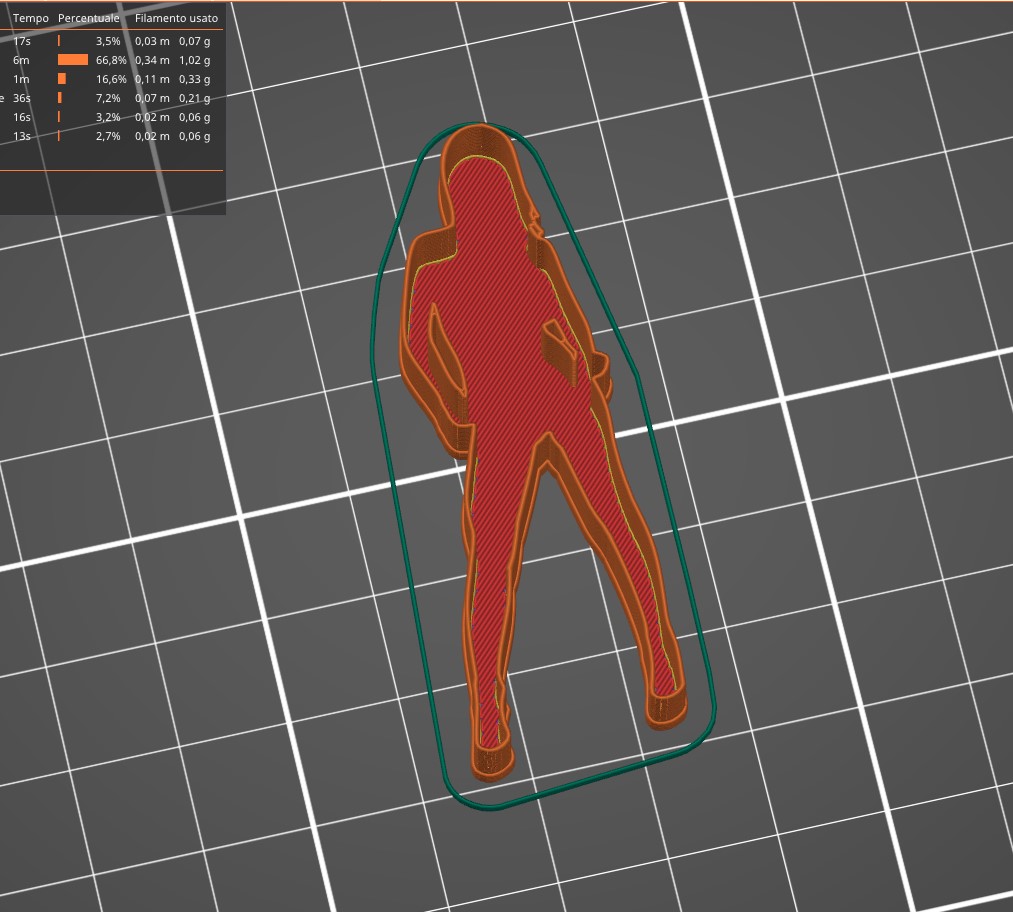The image size is (1013, 912).
Task: Click the orange bar next to 16,6%
Action: [x=62, y=79]
